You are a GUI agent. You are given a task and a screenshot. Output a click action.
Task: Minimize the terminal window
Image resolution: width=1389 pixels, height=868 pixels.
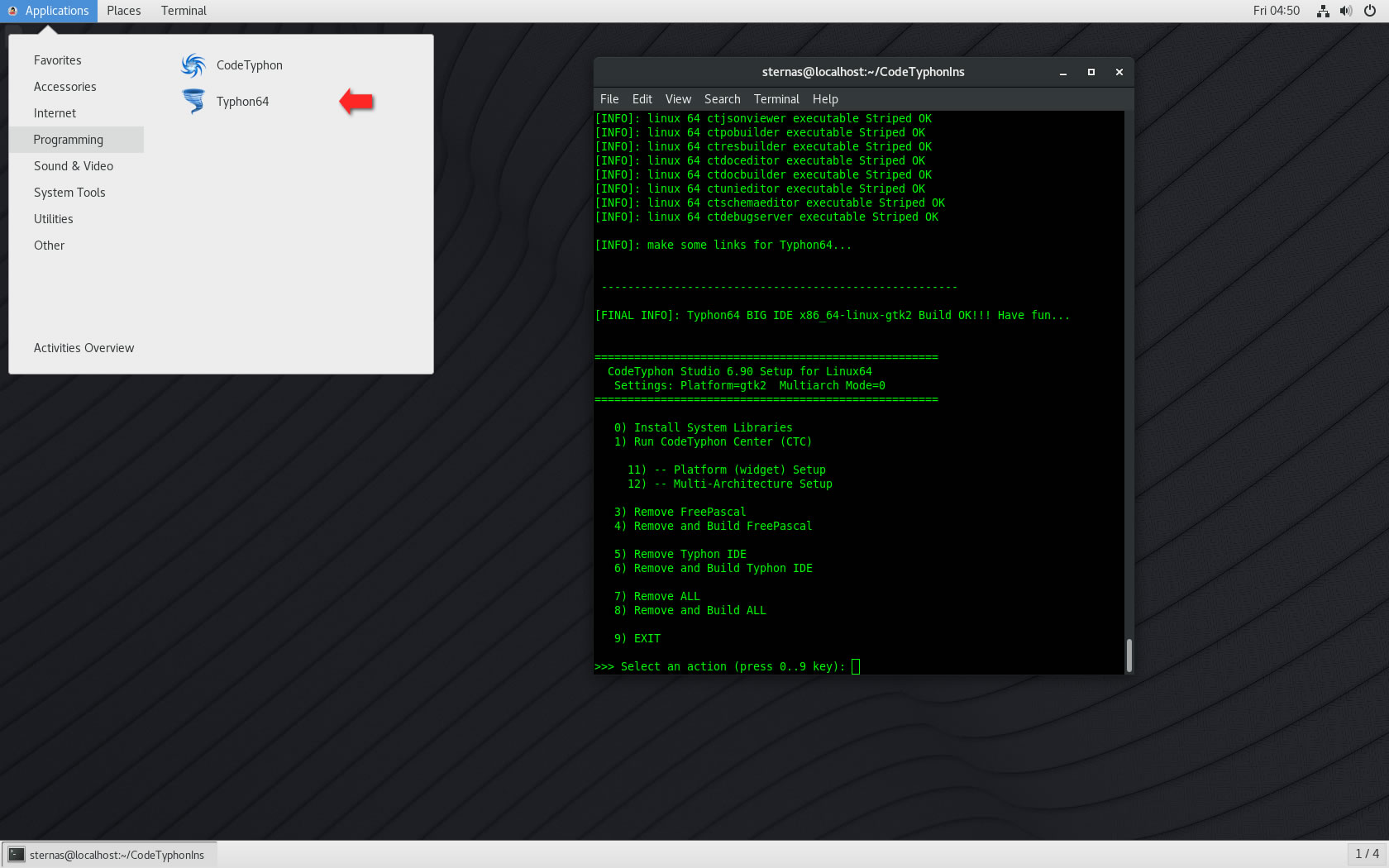(1063, 73)
